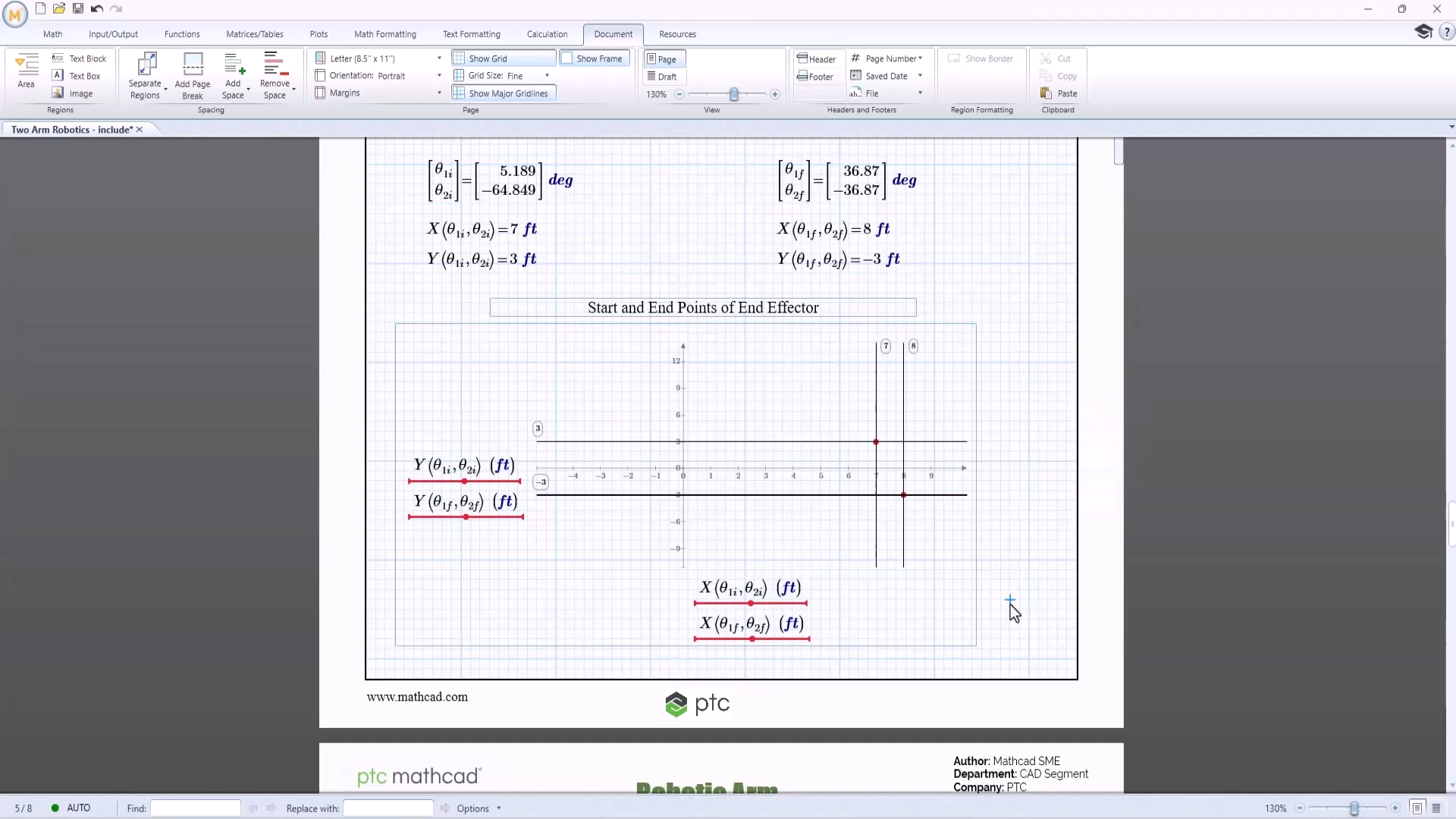Screen dimensions: 1456x819
Task: Insert a Header in the document
Action: coord(817,58)
